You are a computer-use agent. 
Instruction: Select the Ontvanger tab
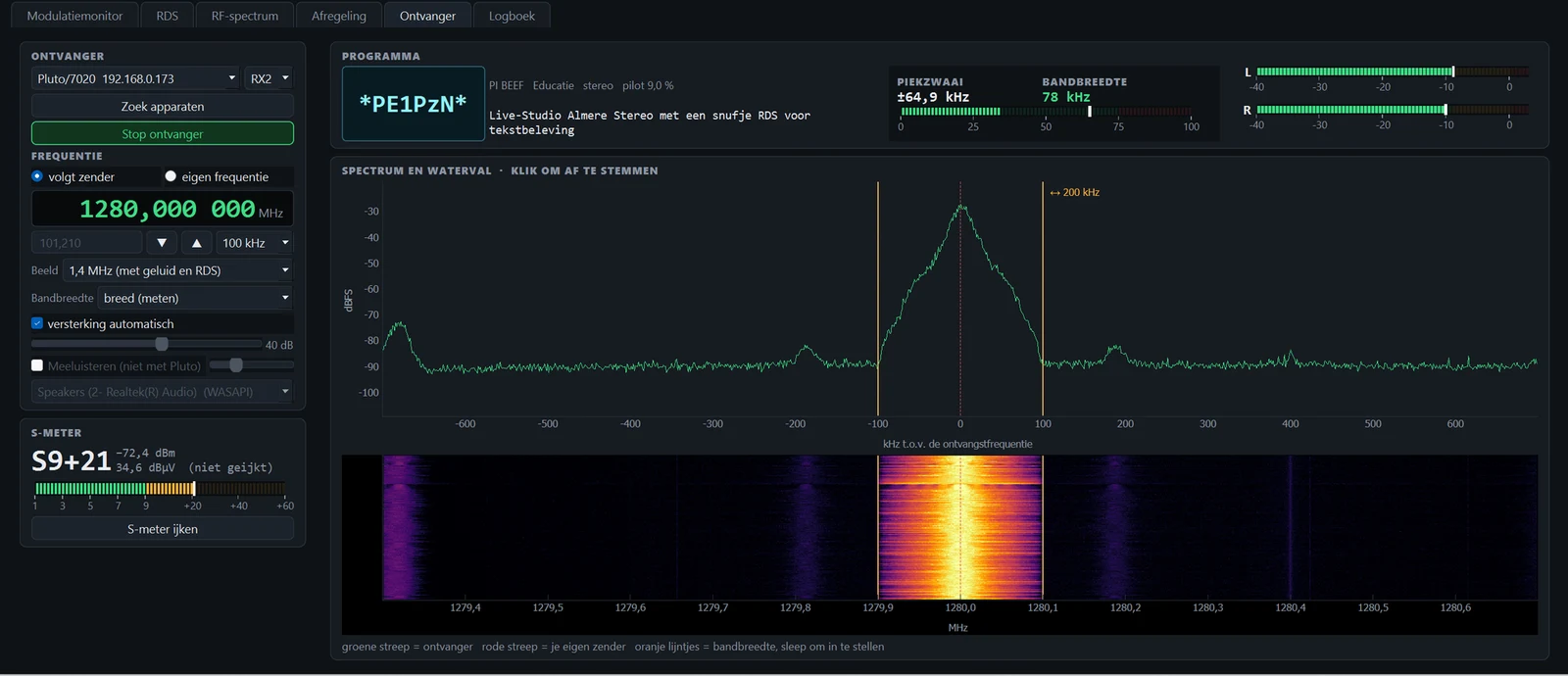tap(427, 16)
